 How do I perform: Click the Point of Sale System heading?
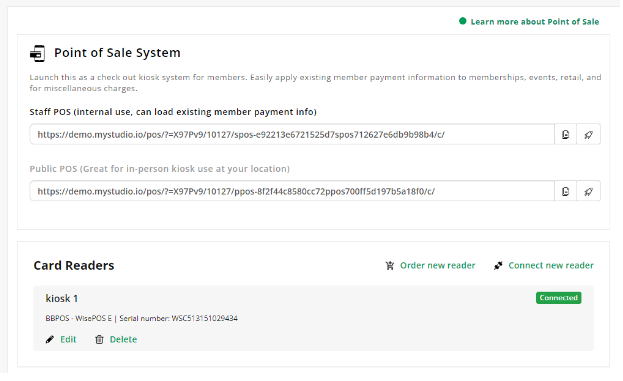[117, 53]
